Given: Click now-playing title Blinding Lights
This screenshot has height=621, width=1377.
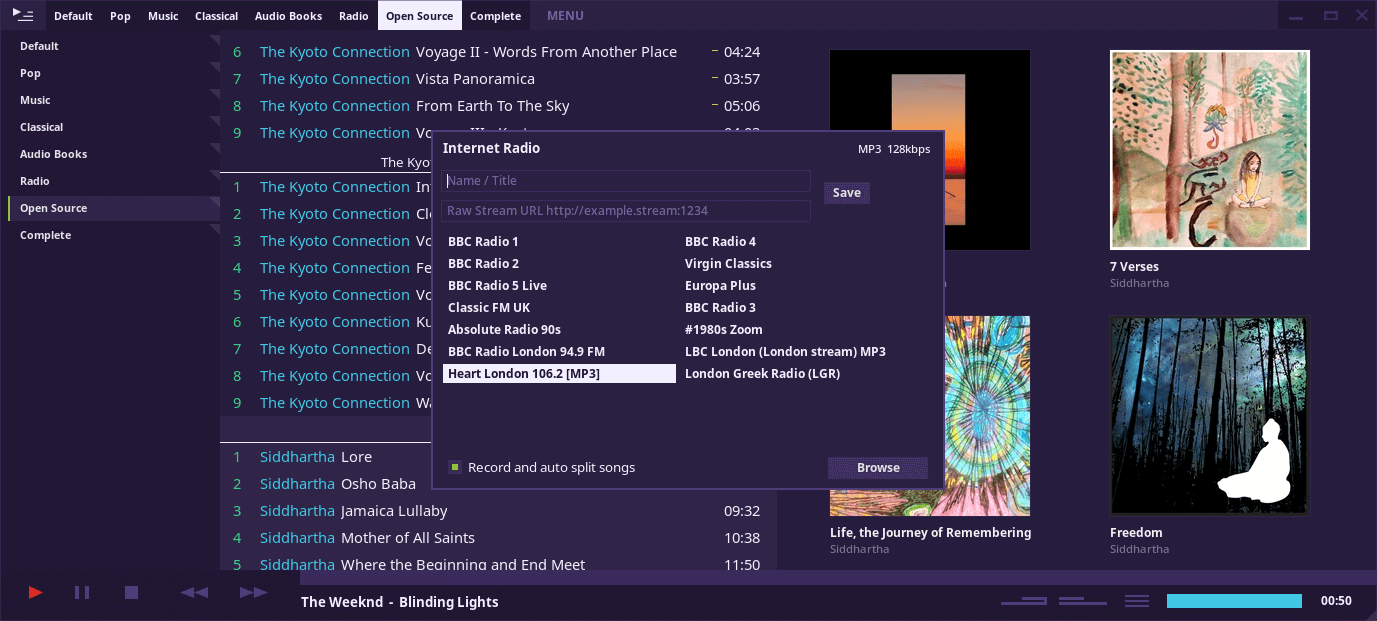Looking at the screenshot, I should coord(448,602).
